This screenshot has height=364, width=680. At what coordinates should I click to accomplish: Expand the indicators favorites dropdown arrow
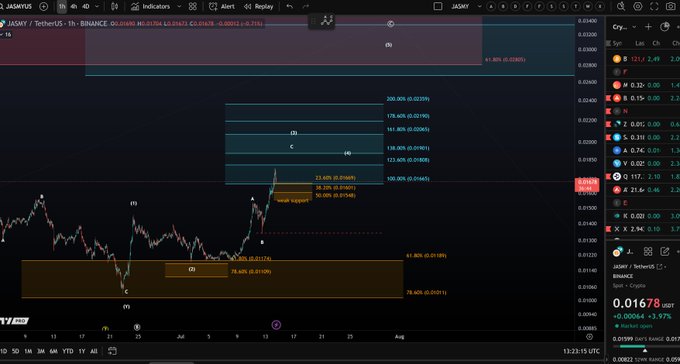point(179,7)
